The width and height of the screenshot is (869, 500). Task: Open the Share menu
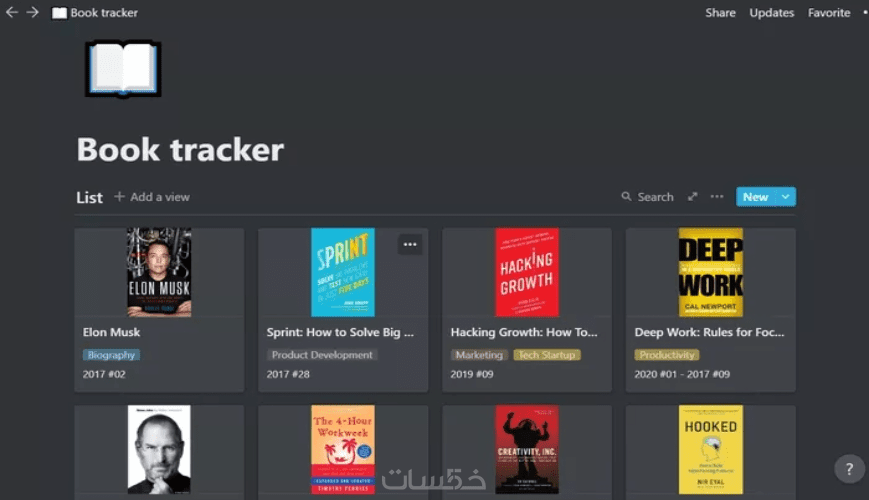[720, 13]
